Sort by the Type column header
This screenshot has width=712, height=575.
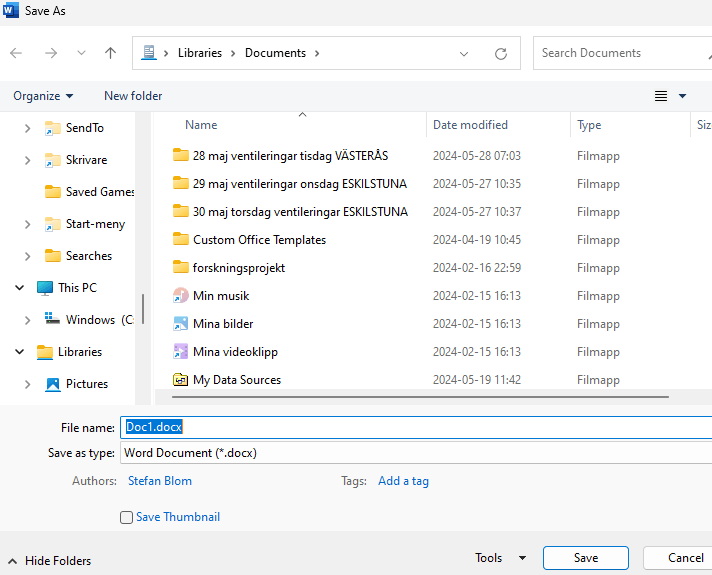[x=589, y=125]
